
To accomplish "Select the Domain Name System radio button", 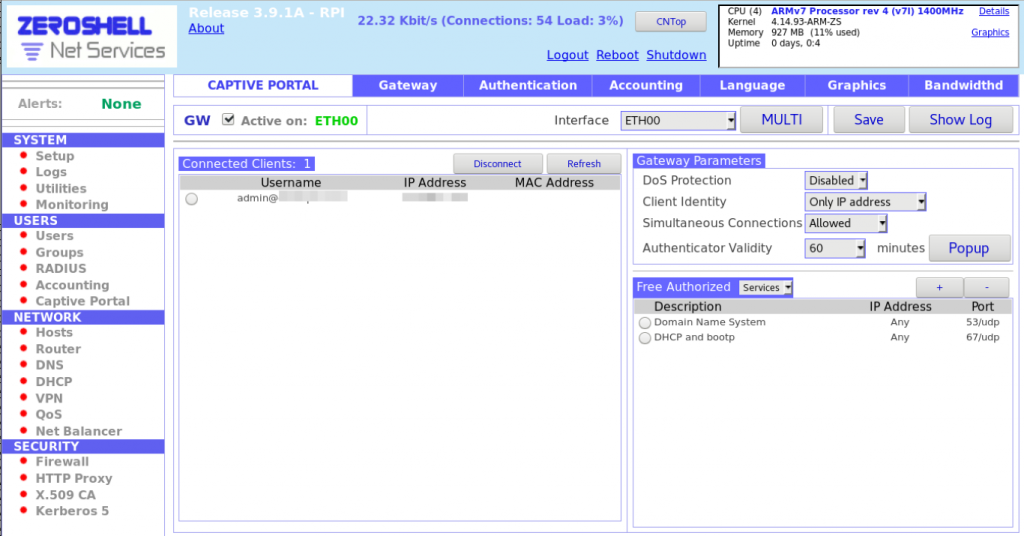I will tap(645, 323).
